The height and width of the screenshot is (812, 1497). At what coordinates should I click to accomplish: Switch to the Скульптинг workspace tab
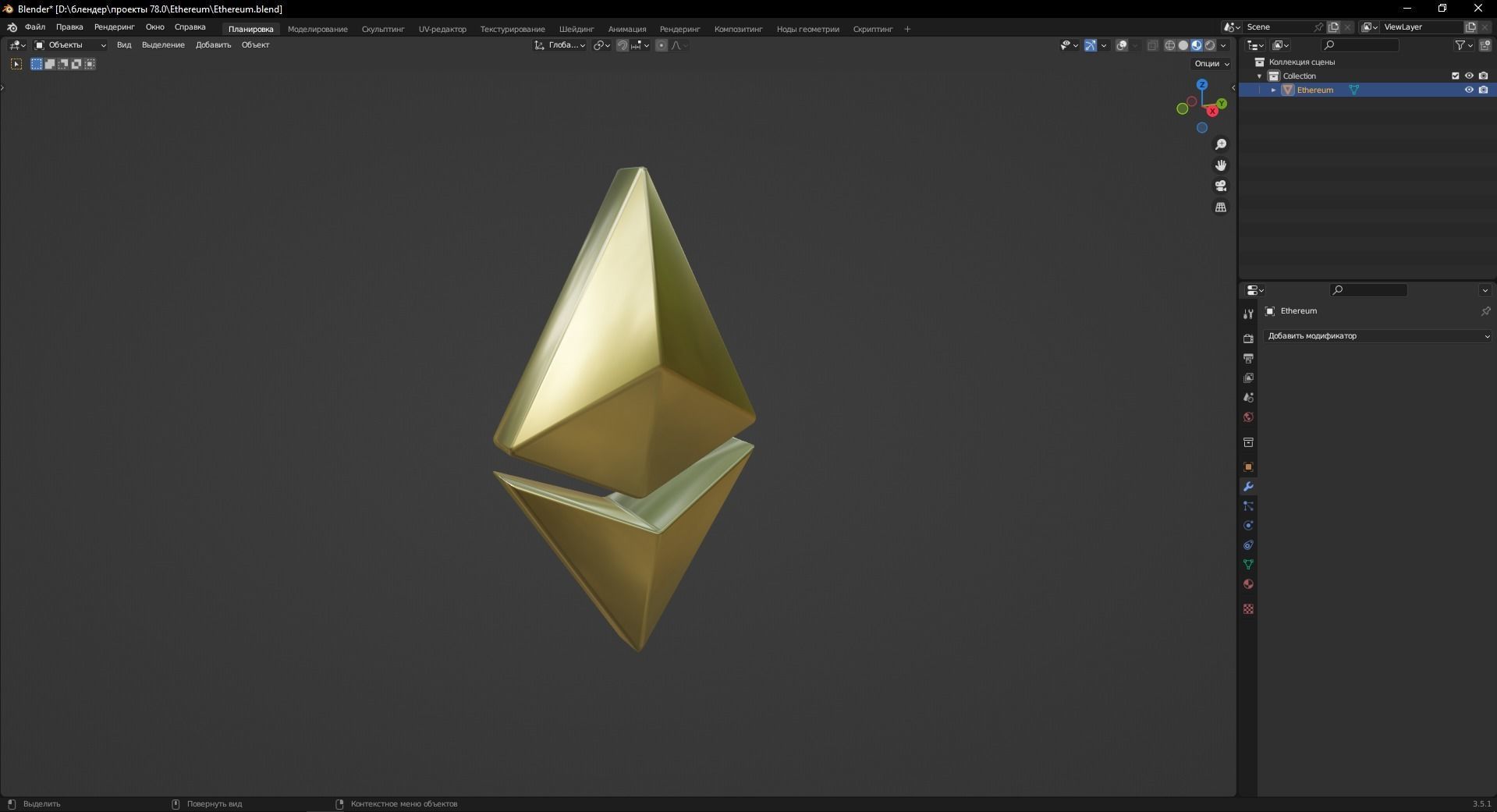[383, 30]
